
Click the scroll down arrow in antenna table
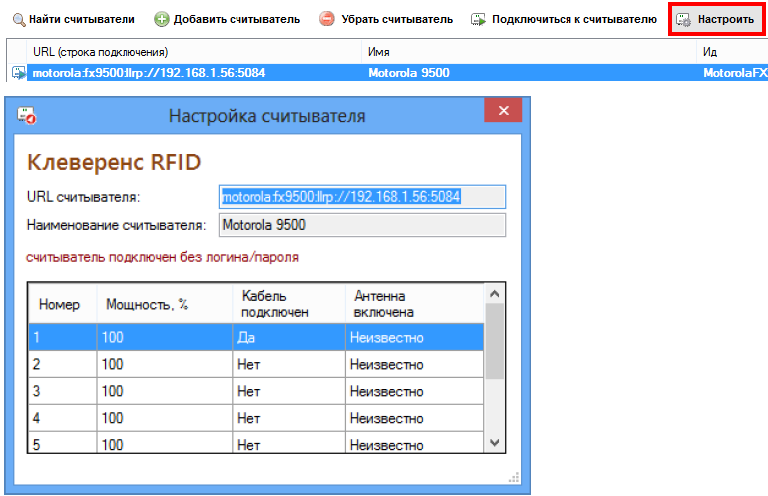click(495, 443)
